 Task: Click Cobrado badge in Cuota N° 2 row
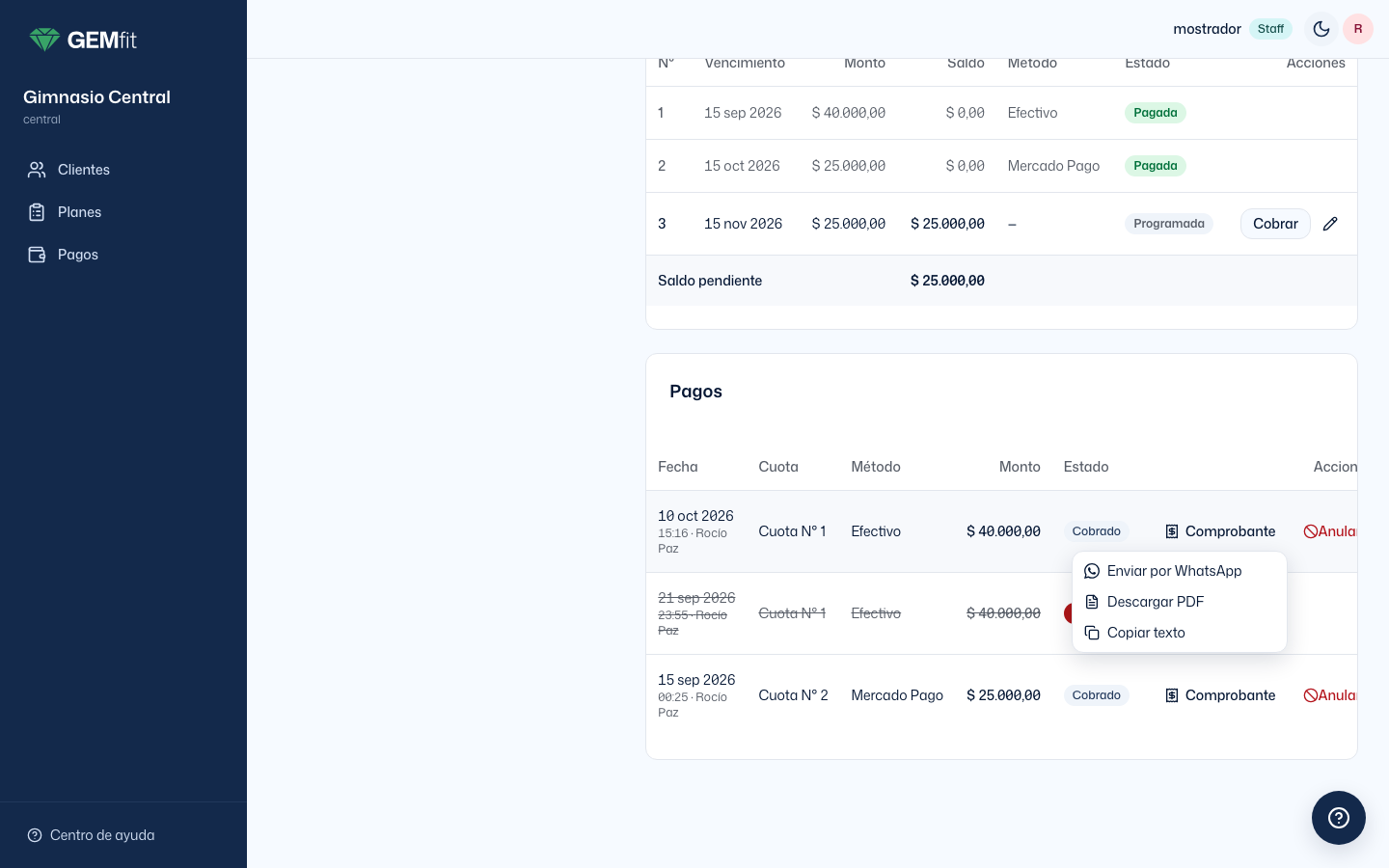click(1097, 695)
